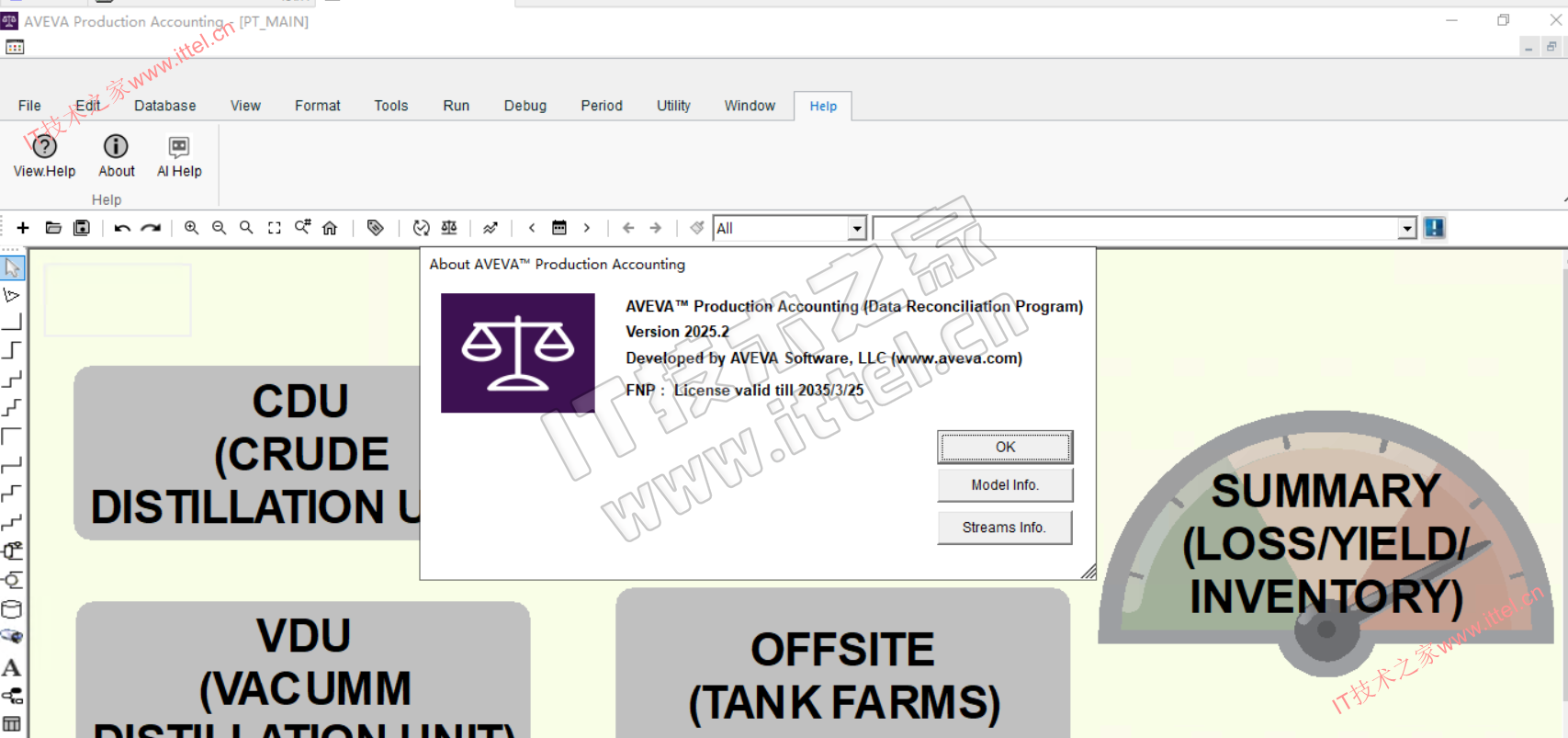Open the AI Help ribbon button

(179, 156)
